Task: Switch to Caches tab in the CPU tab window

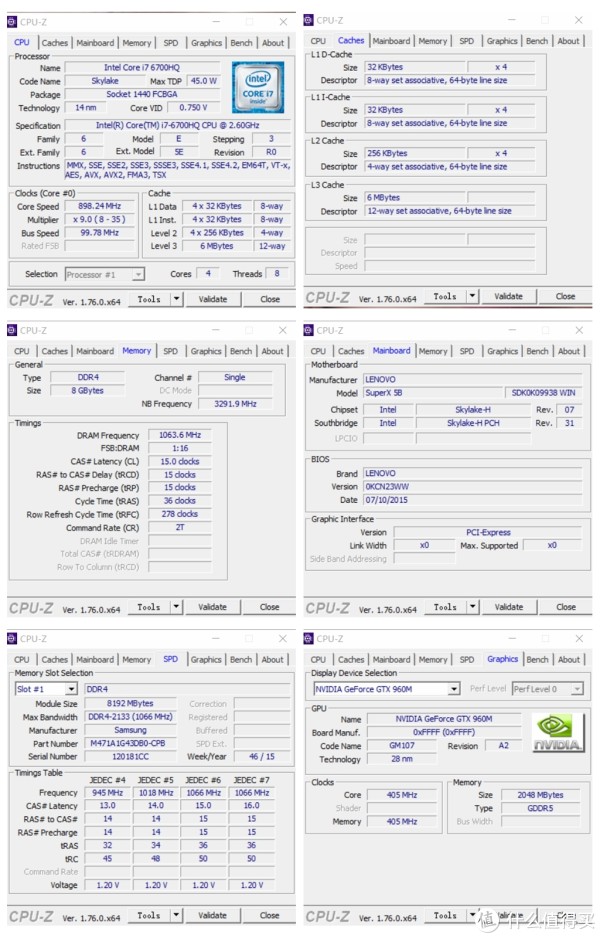Action: [54, 43]
